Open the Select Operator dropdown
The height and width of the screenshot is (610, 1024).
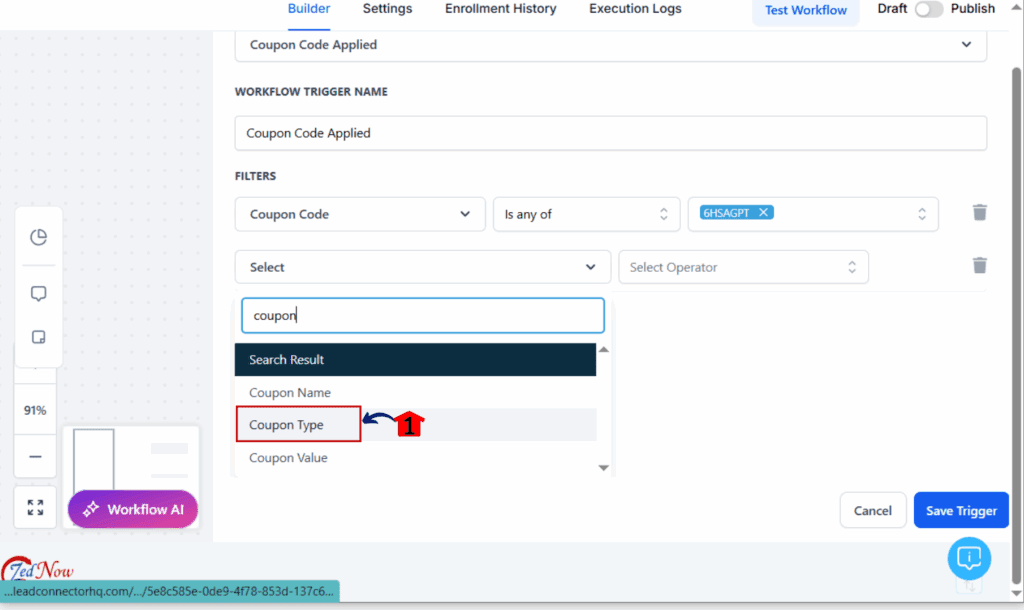pyautogui.click(x=743, y=267)
